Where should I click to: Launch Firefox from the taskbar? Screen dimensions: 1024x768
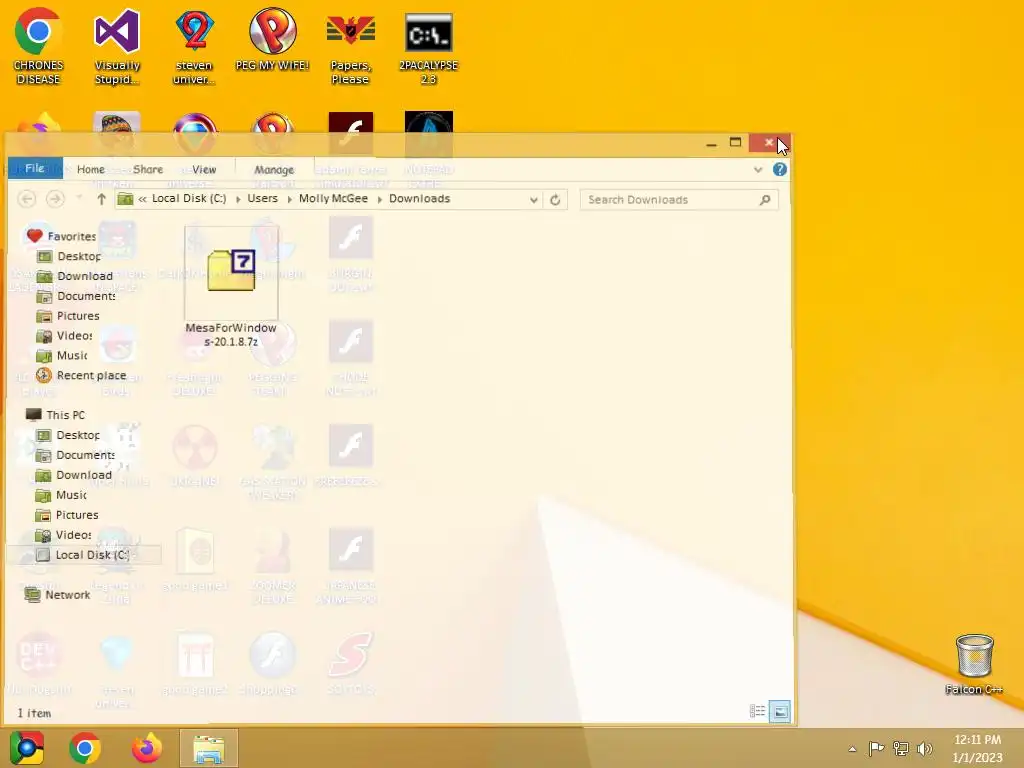pos(146,748)
